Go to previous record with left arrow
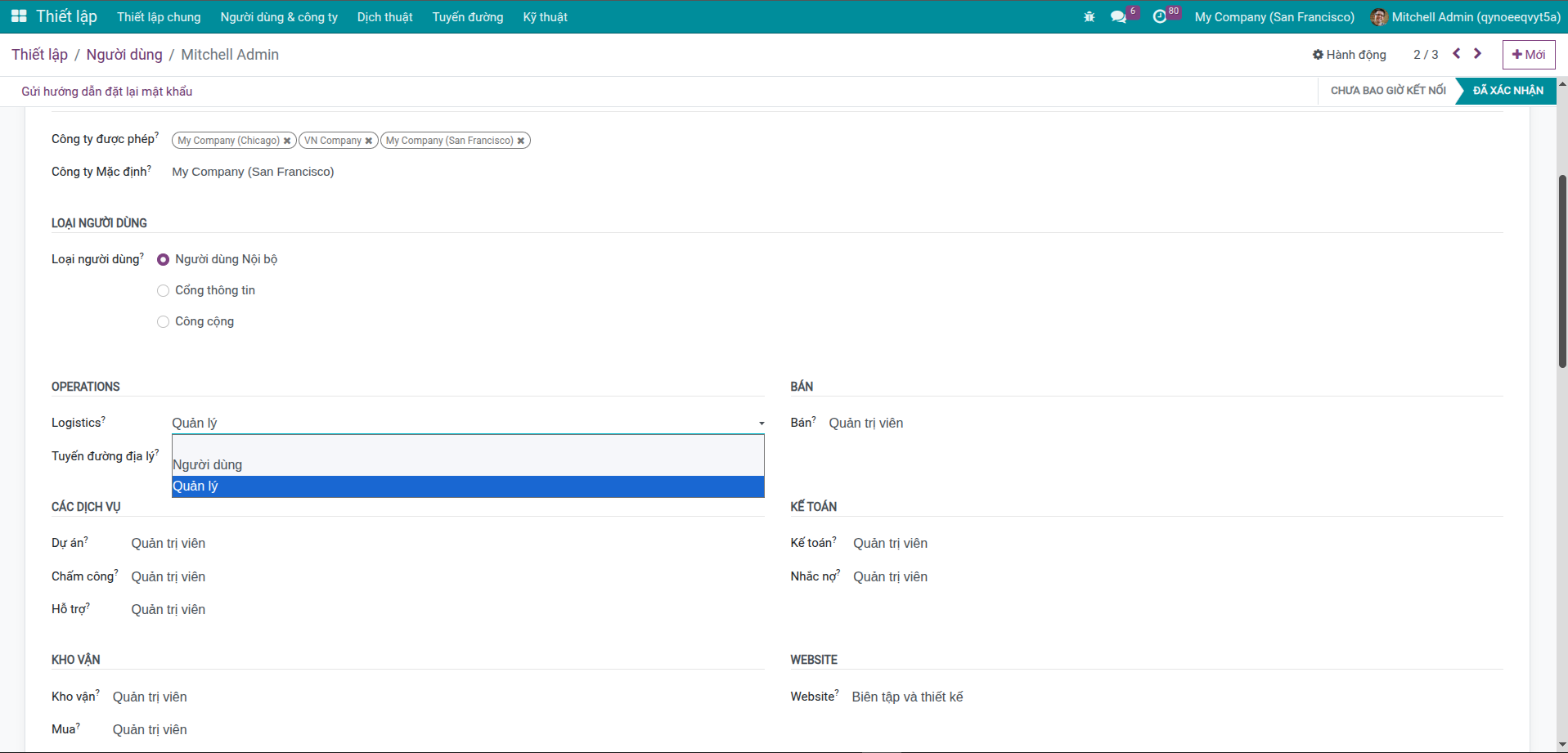Image resolution: width=1568 pixels, height=753 pixels. click(x=1457, y=54)
